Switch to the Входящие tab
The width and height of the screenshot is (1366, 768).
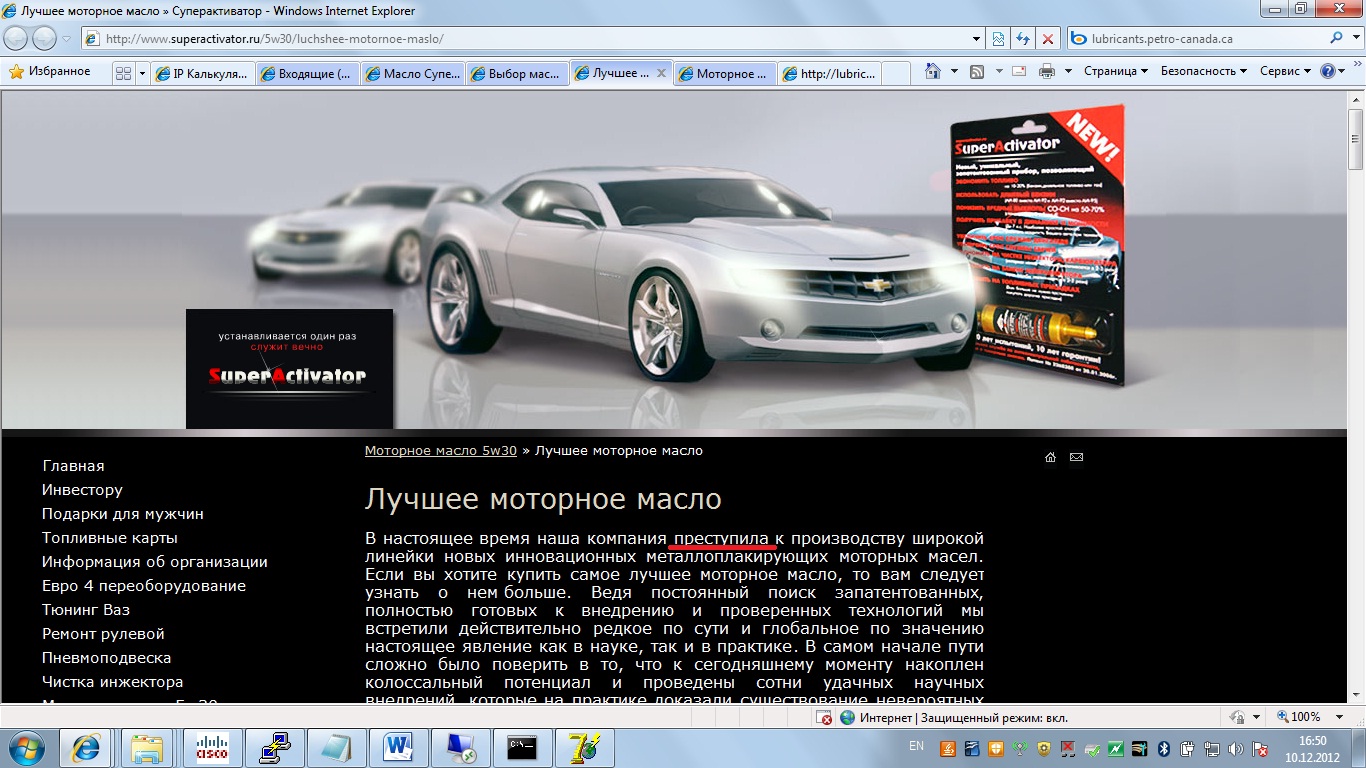[x=307, y=73]
